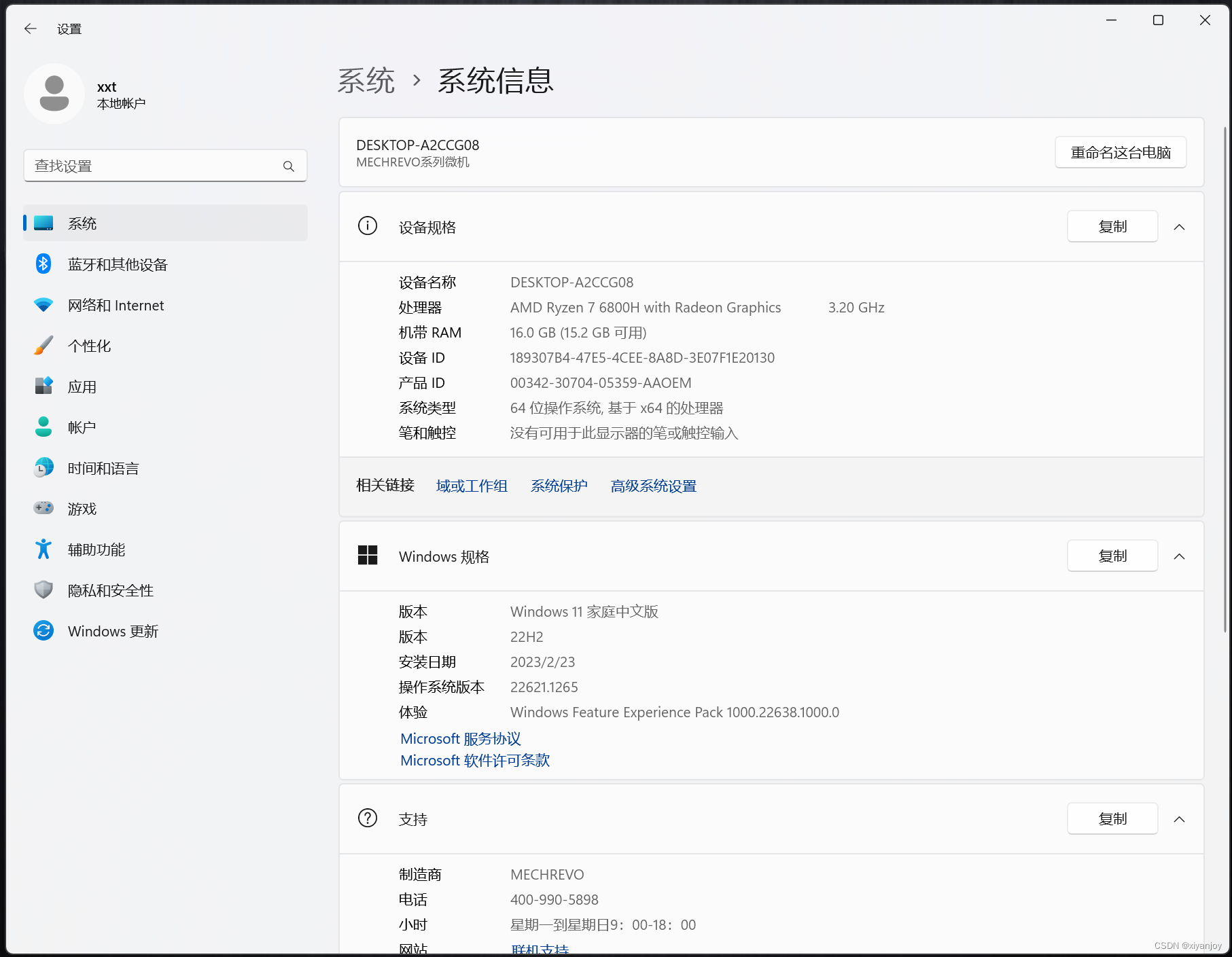This screenshot has width=1232, height=957.
Task: Click the MECHREVO manufacturer value
Action: coord(547,875)
